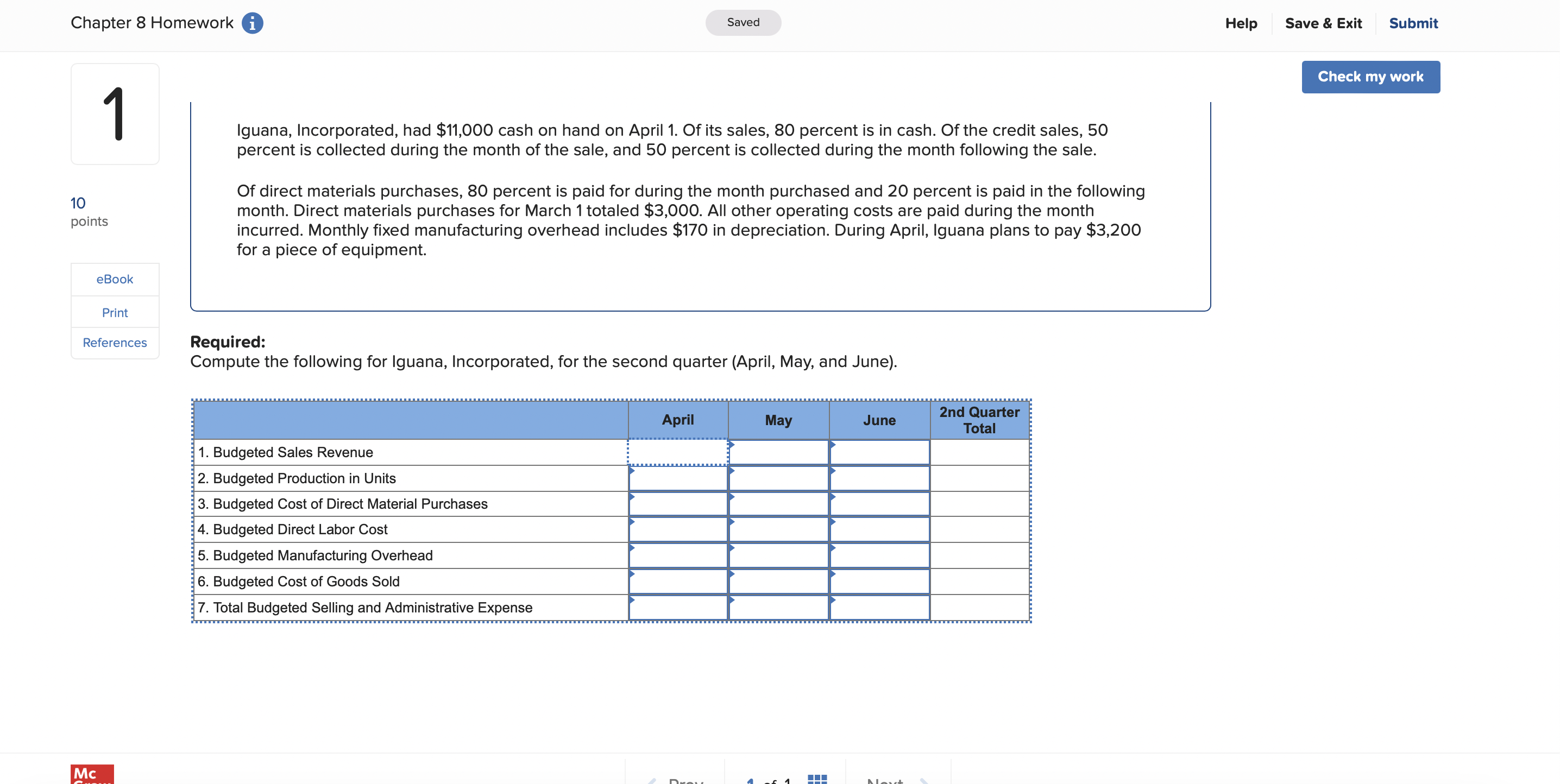Click Save & Exit

click(x=1323, y=23)
